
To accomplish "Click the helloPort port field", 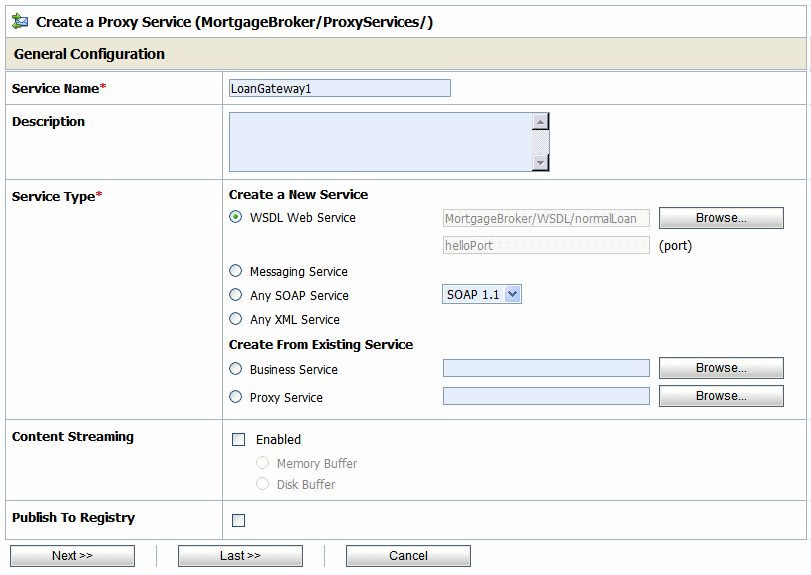I will (x=546, y=245).
